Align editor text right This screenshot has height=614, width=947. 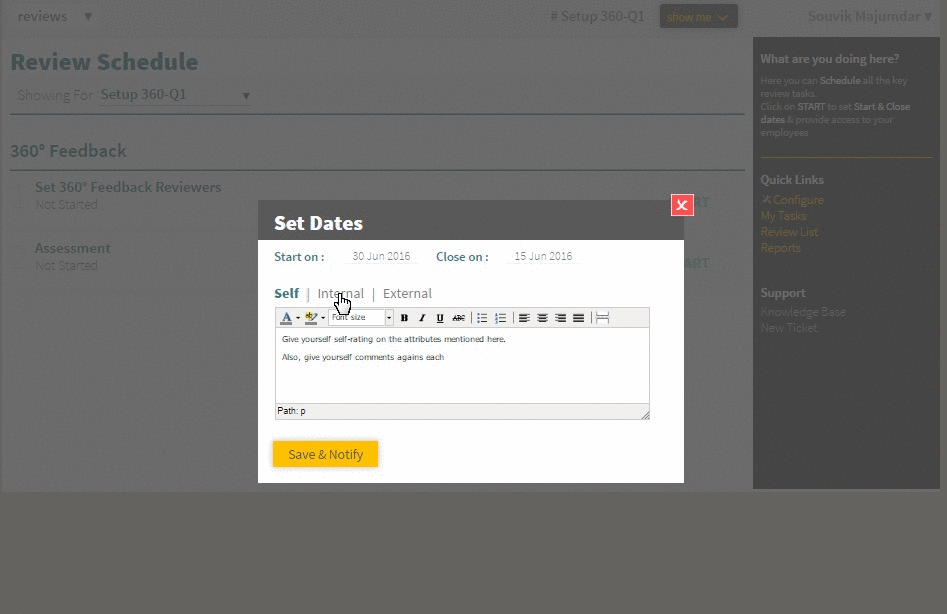click(560, 318)
